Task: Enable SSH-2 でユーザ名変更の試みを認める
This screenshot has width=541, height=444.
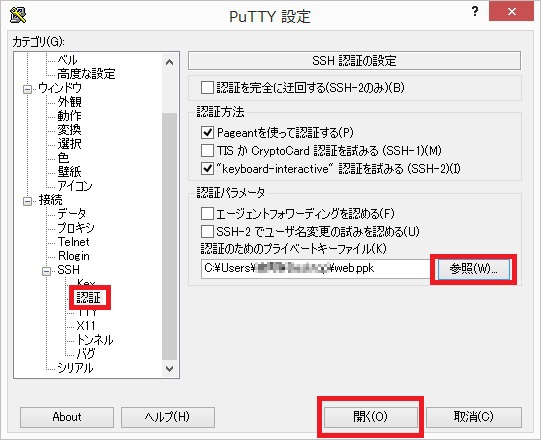Action: point(207,231)
